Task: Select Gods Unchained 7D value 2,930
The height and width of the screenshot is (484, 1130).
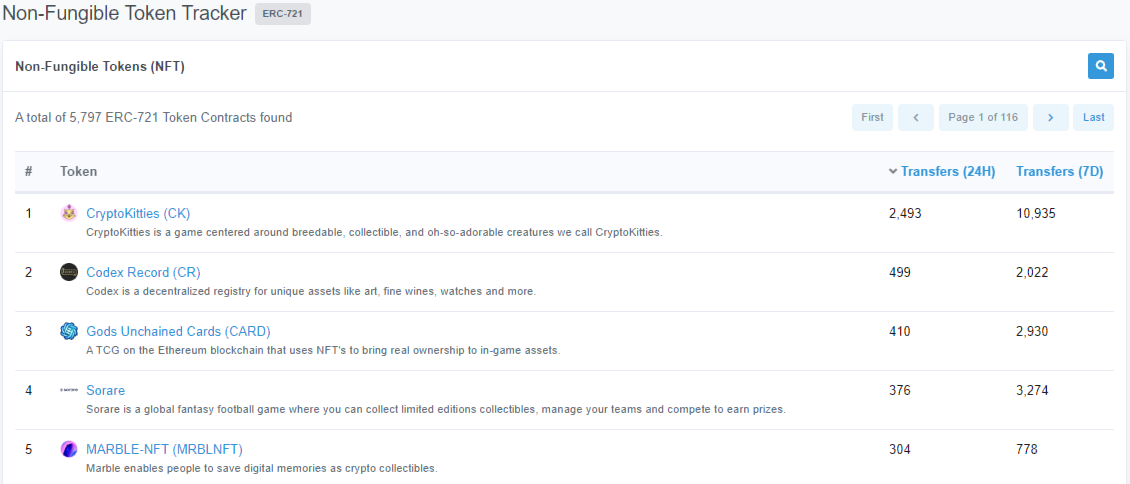Action: (1032, 331)
